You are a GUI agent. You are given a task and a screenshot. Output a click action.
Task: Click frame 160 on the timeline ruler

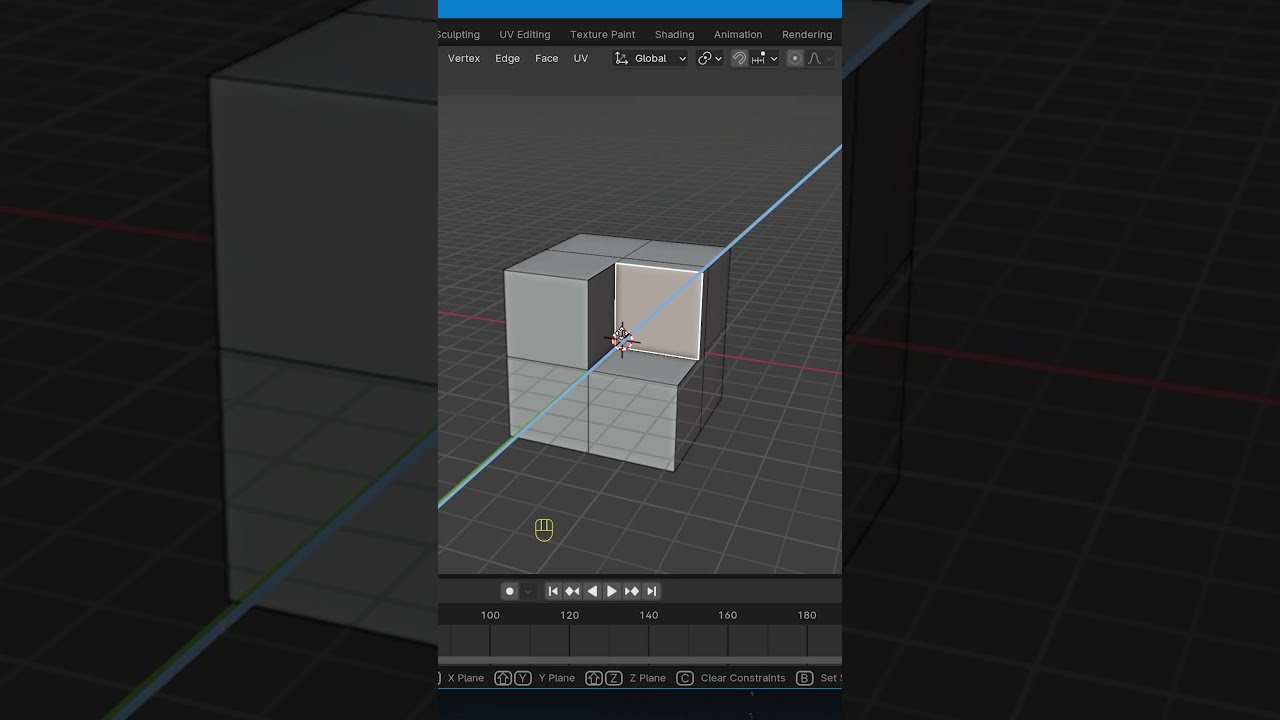pos(728,615)
